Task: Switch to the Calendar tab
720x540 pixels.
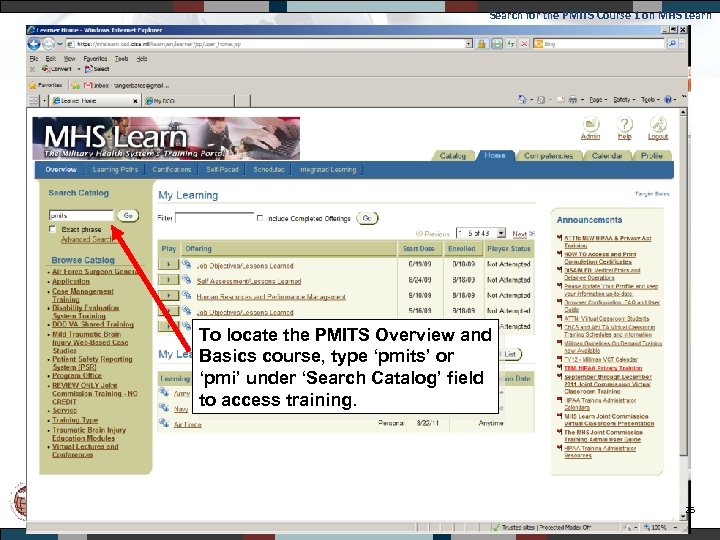Action: point(607,156)
